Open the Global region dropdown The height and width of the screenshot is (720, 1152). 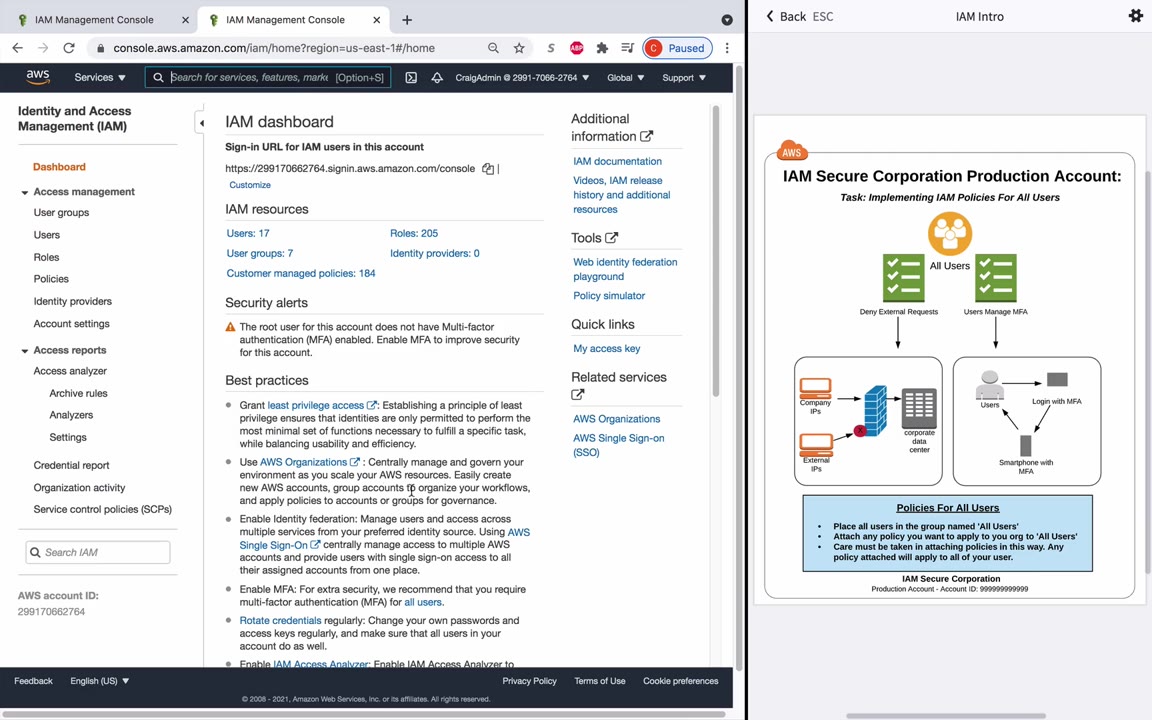[x=625, y=77]
